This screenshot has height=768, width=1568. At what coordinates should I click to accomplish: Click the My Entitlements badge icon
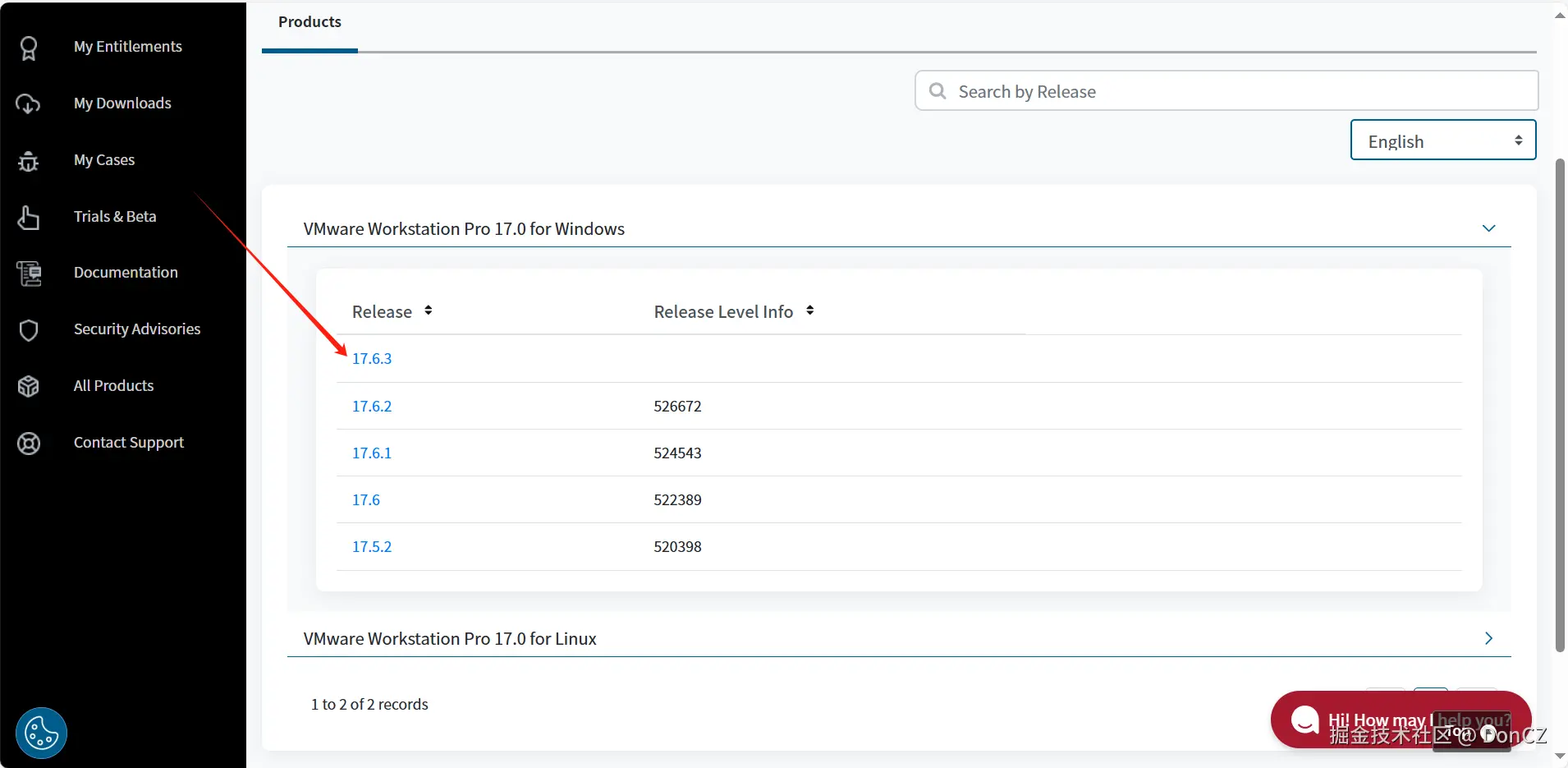(29, 48)
